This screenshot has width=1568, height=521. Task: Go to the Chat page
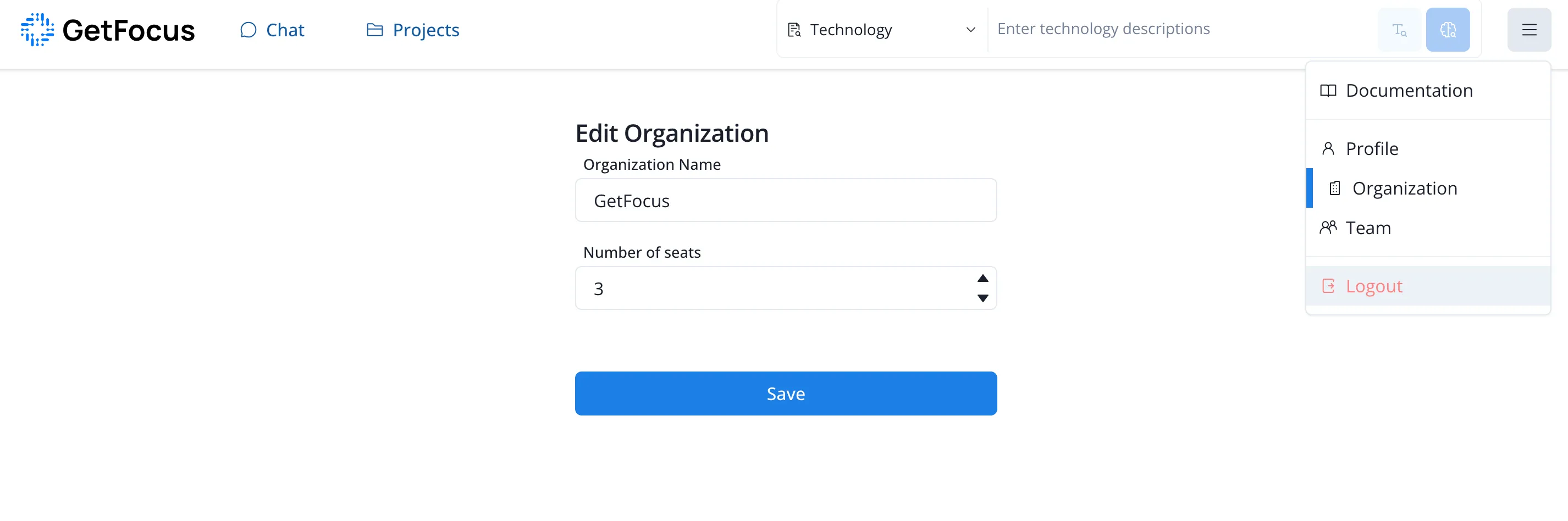272,30
